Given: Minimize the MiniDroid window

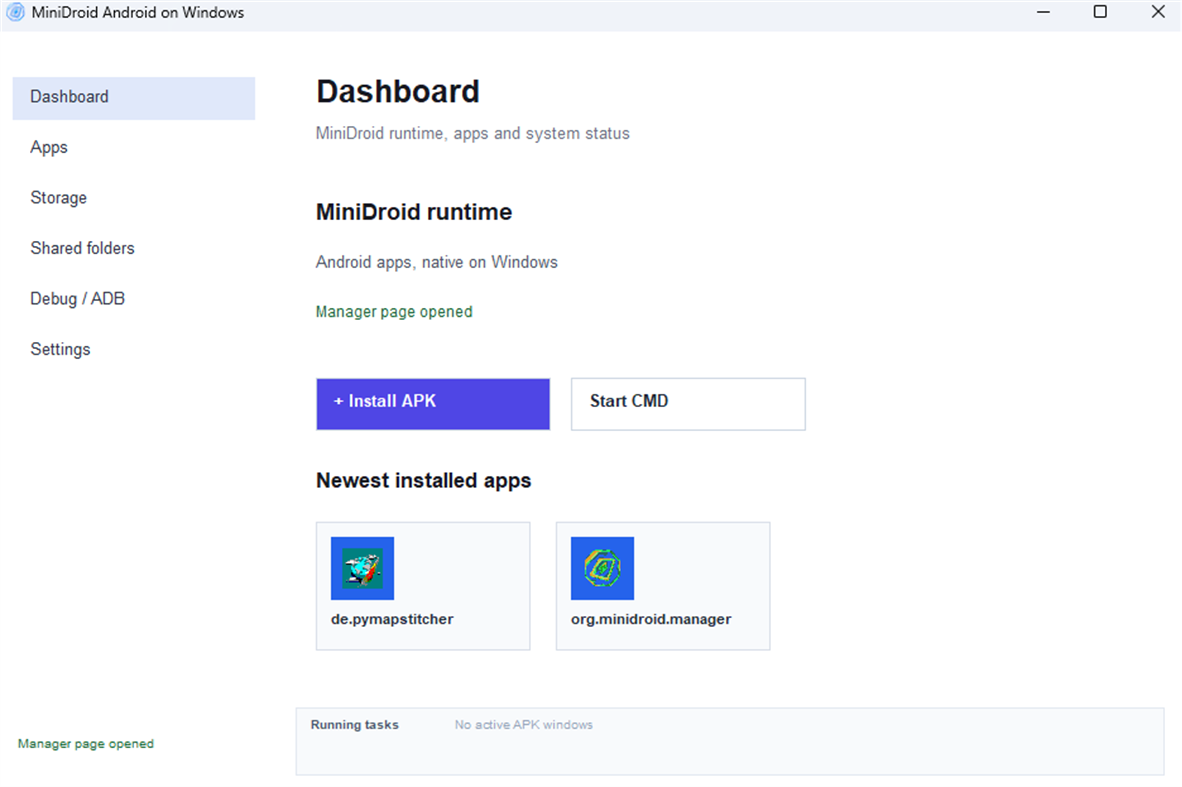Looking at the screenshot, I should (1043, 12).
